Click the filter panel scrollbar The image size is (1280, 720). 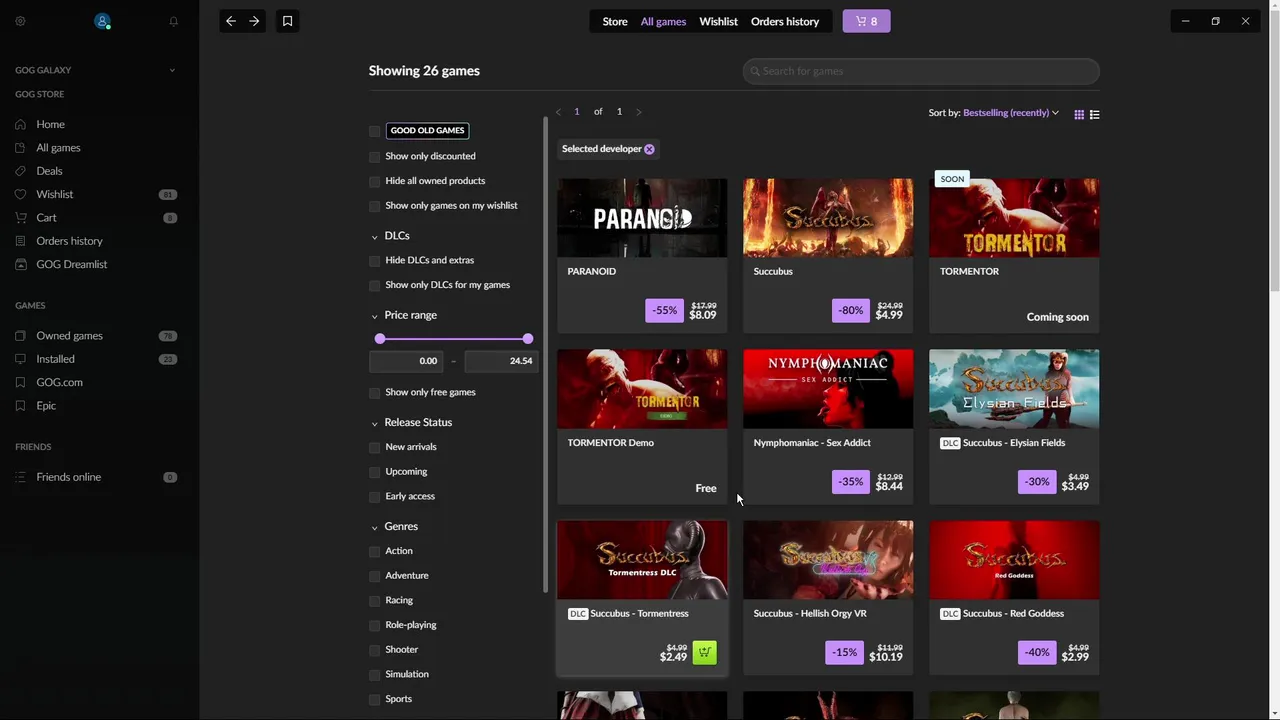pyautogui.click(x=545, y=353)
